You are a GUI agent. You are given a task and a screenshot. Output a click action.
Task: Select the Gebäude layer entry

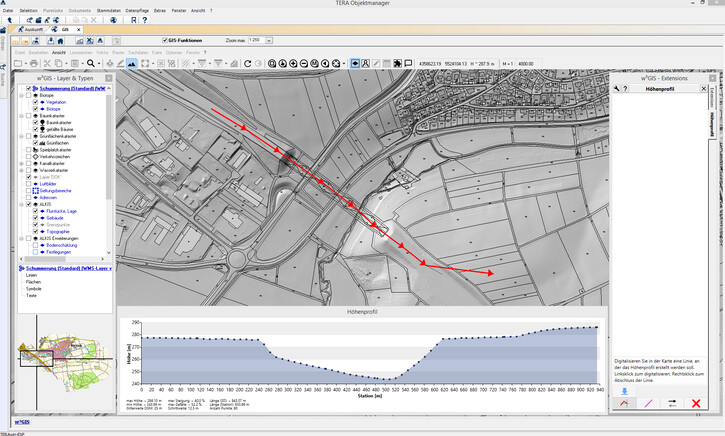coord(53,218)
